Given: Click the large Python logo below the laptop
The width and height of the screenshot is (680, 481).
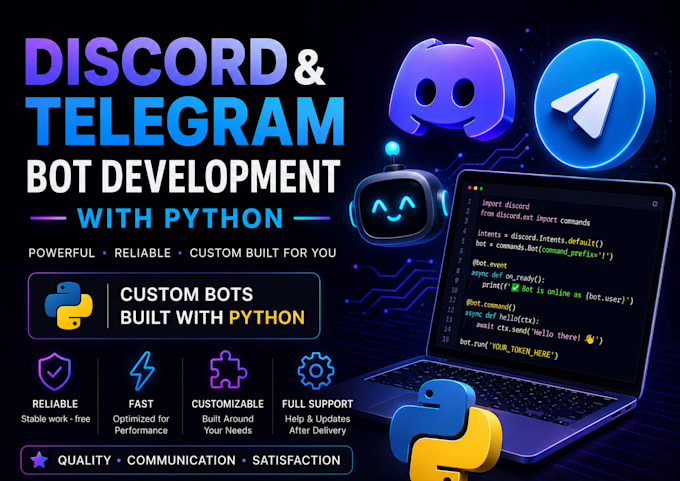Looking at the screenshot, I should (x=445, y=430).
